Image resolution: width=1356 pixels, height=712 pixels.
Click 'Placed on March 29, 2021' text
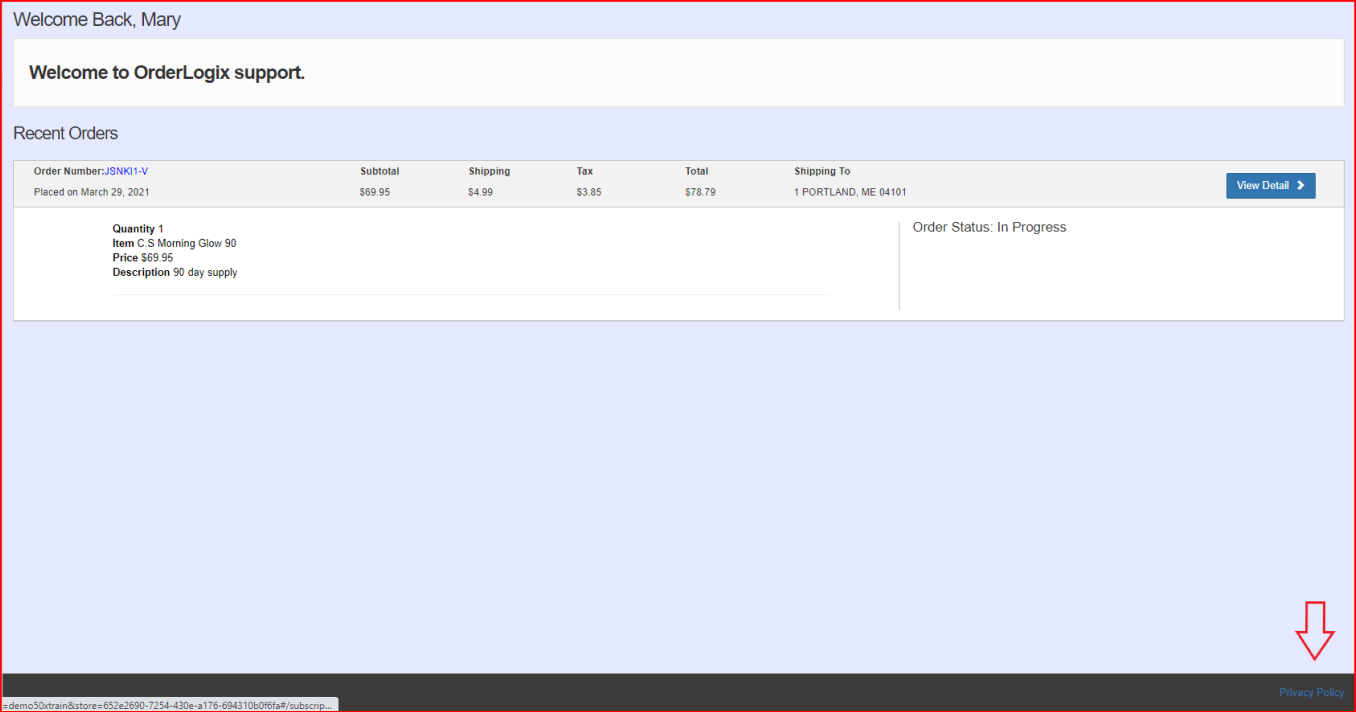click(92, 192)
